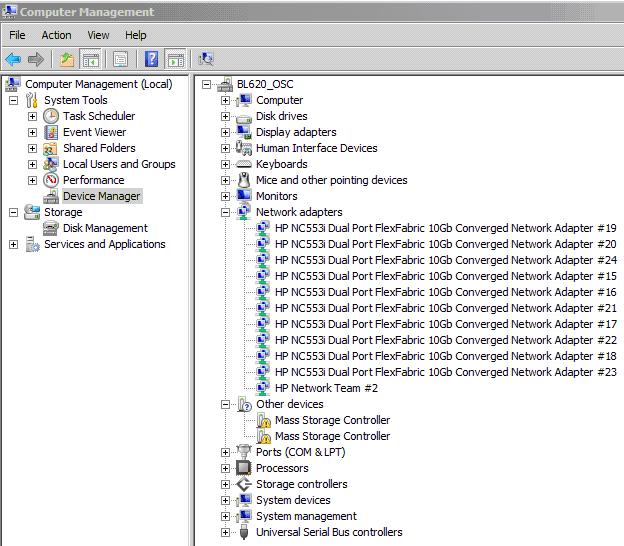Select HP NC553i Network Adapter #16
This screenshot has height=546, width=624.
446,292
